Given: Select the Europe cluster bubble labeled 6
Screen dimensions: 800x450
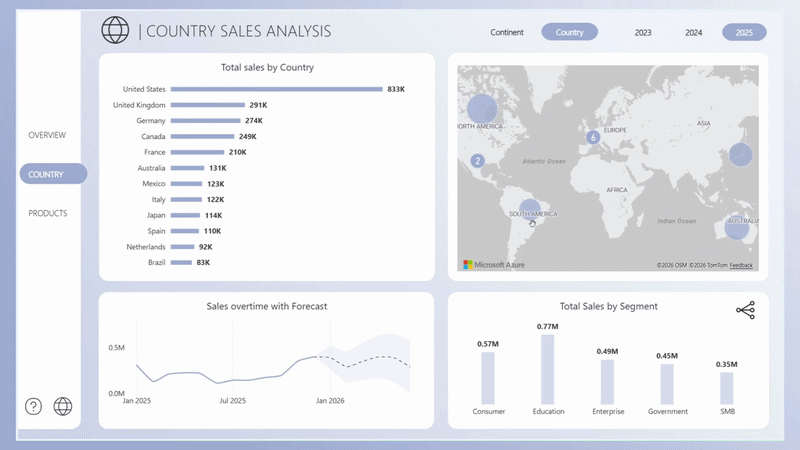Looking at the screenshot, I should click(x=593, y=137).
